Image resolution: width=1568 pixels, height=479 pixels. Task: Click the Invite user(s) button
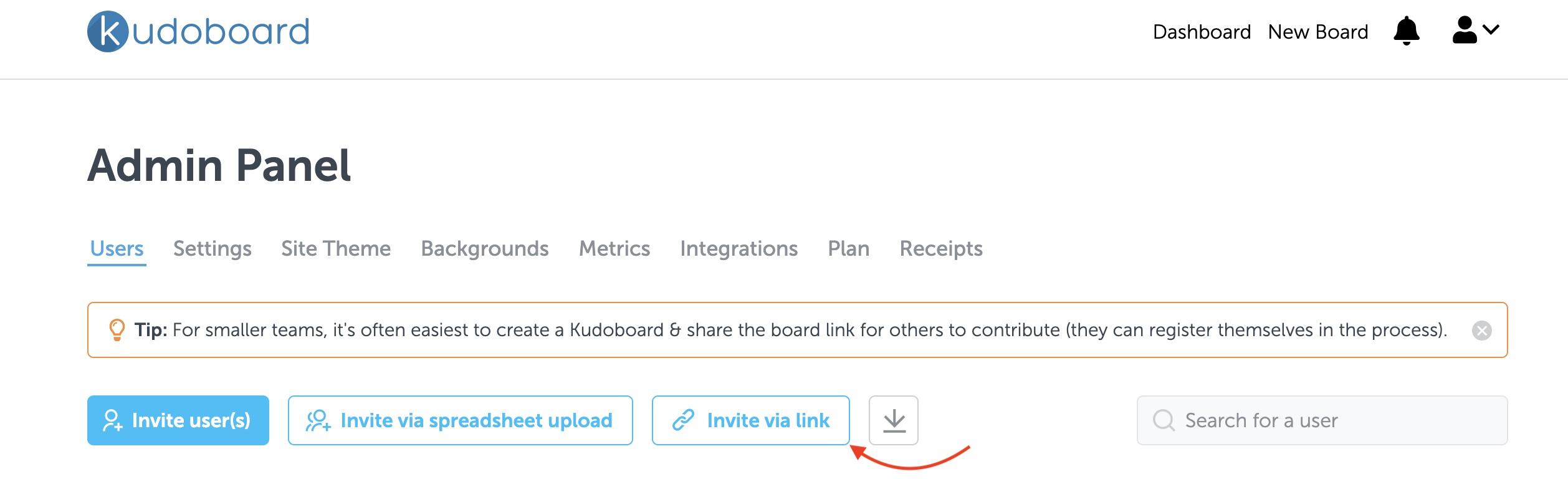[x=178, y=420]
